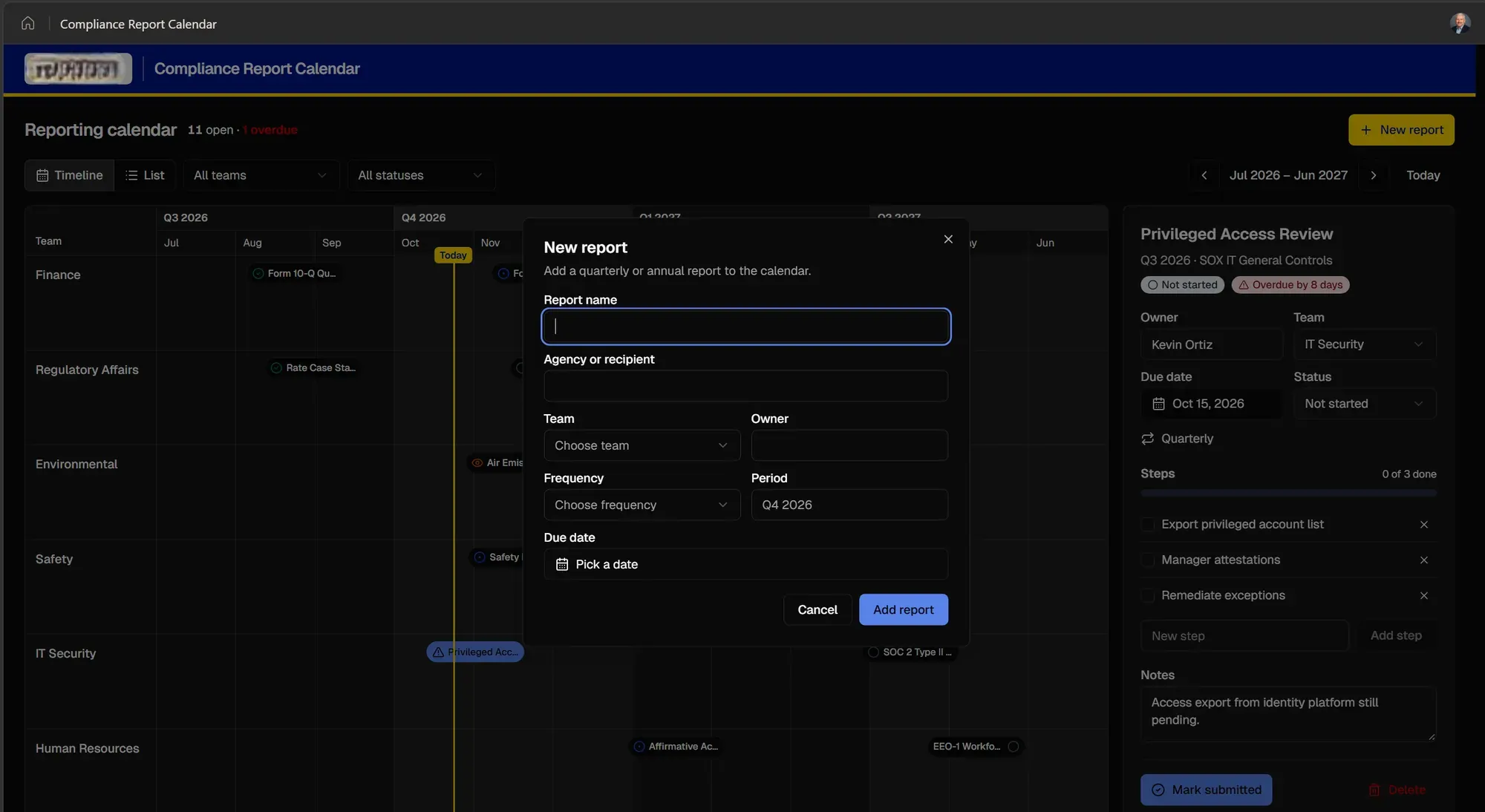This screenshot has width=1485, height=812.
Task: Focus the Report name input field
Action: pyautogui.click(x=745, y=327)
